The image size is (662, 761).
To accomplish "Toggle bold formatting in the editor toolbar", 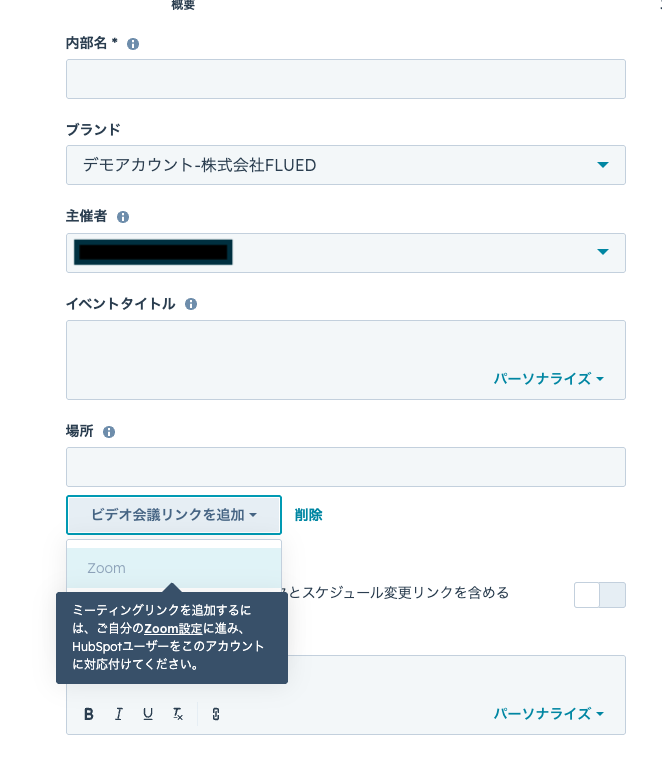I will tap(89, 714).
